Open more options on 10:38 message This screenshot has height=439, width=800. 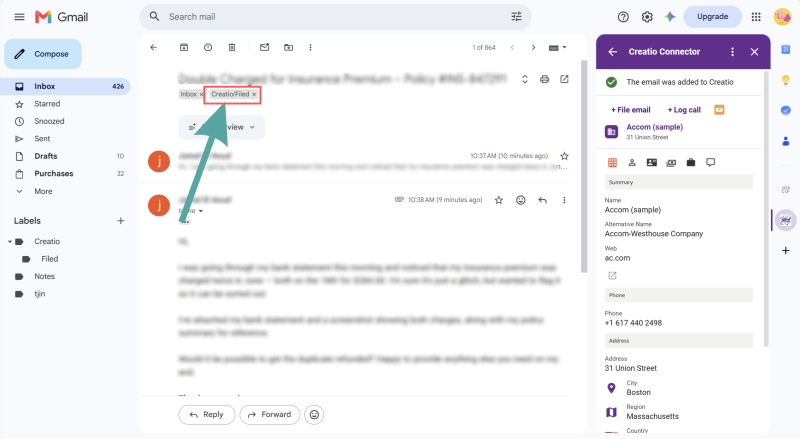click(x=564, y=200)
